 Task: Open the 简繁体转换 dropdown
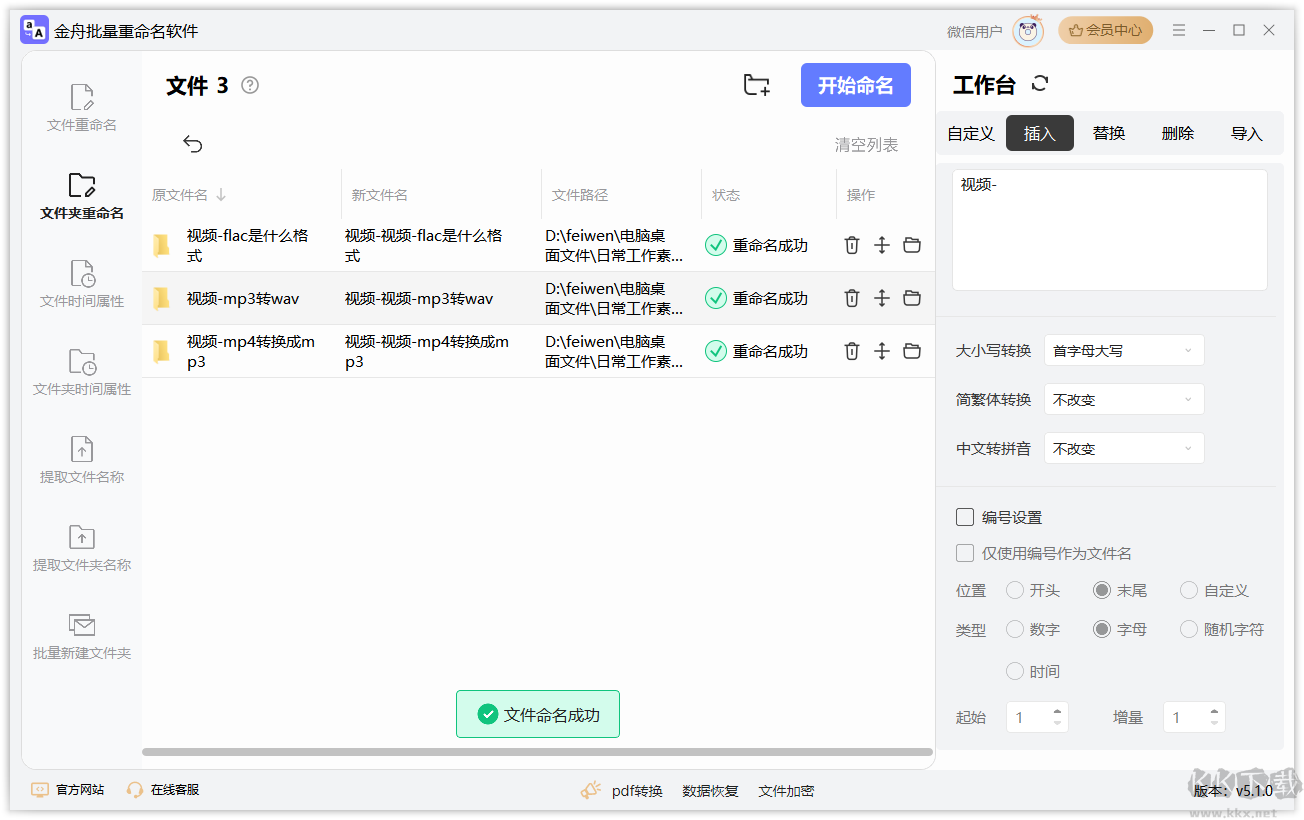[1123, 399]
